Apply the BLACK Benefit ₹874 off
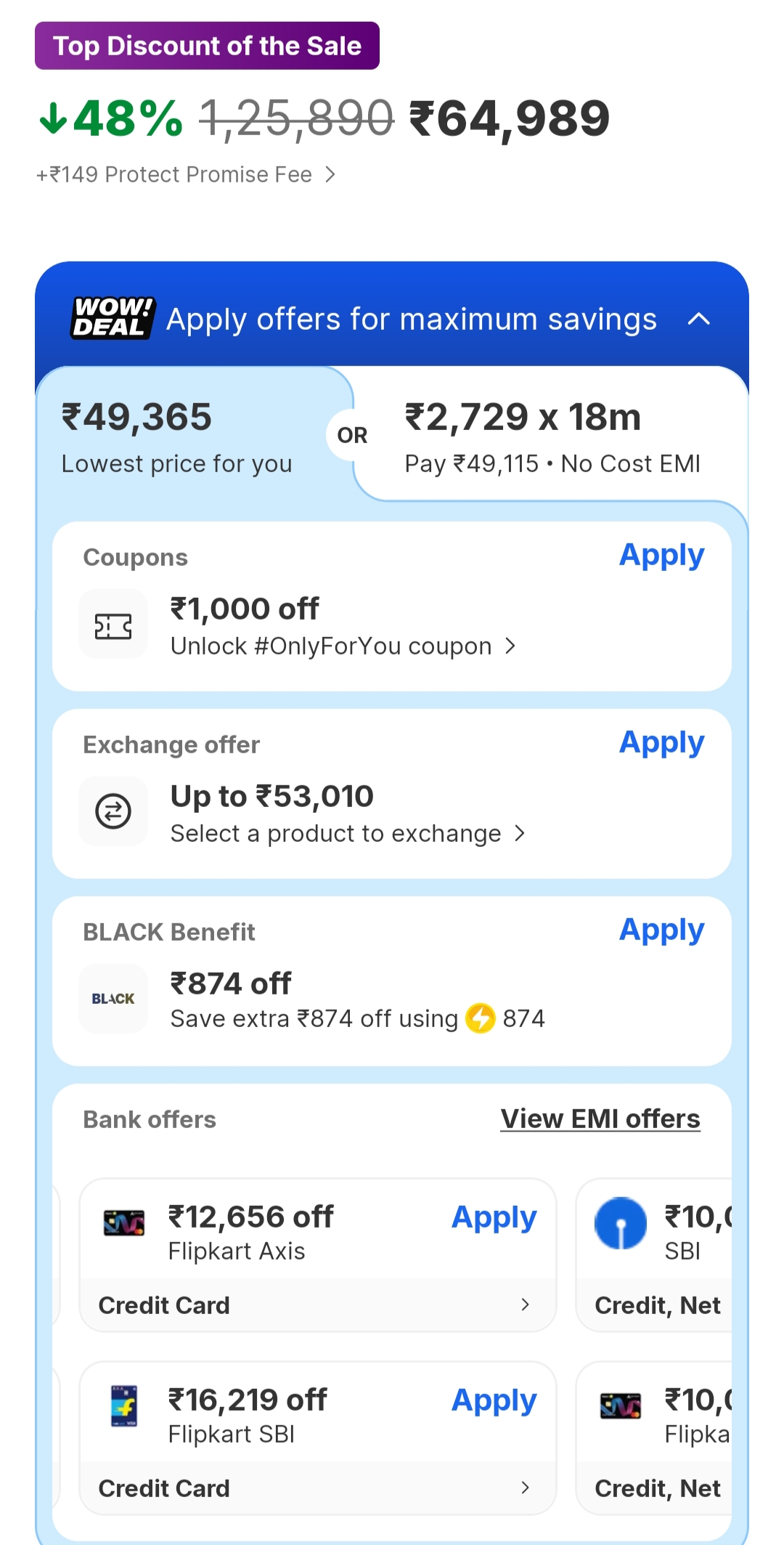Viewport: 784px width, 1545px height. click(661, 930)
